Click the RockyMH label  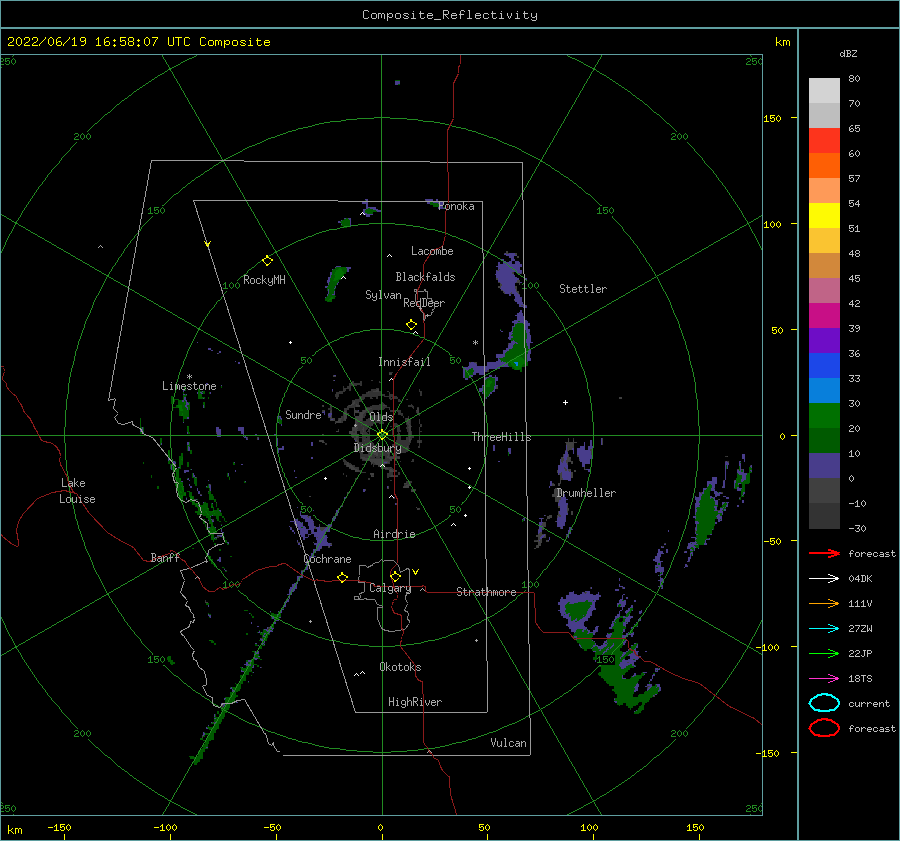point(264,280)
